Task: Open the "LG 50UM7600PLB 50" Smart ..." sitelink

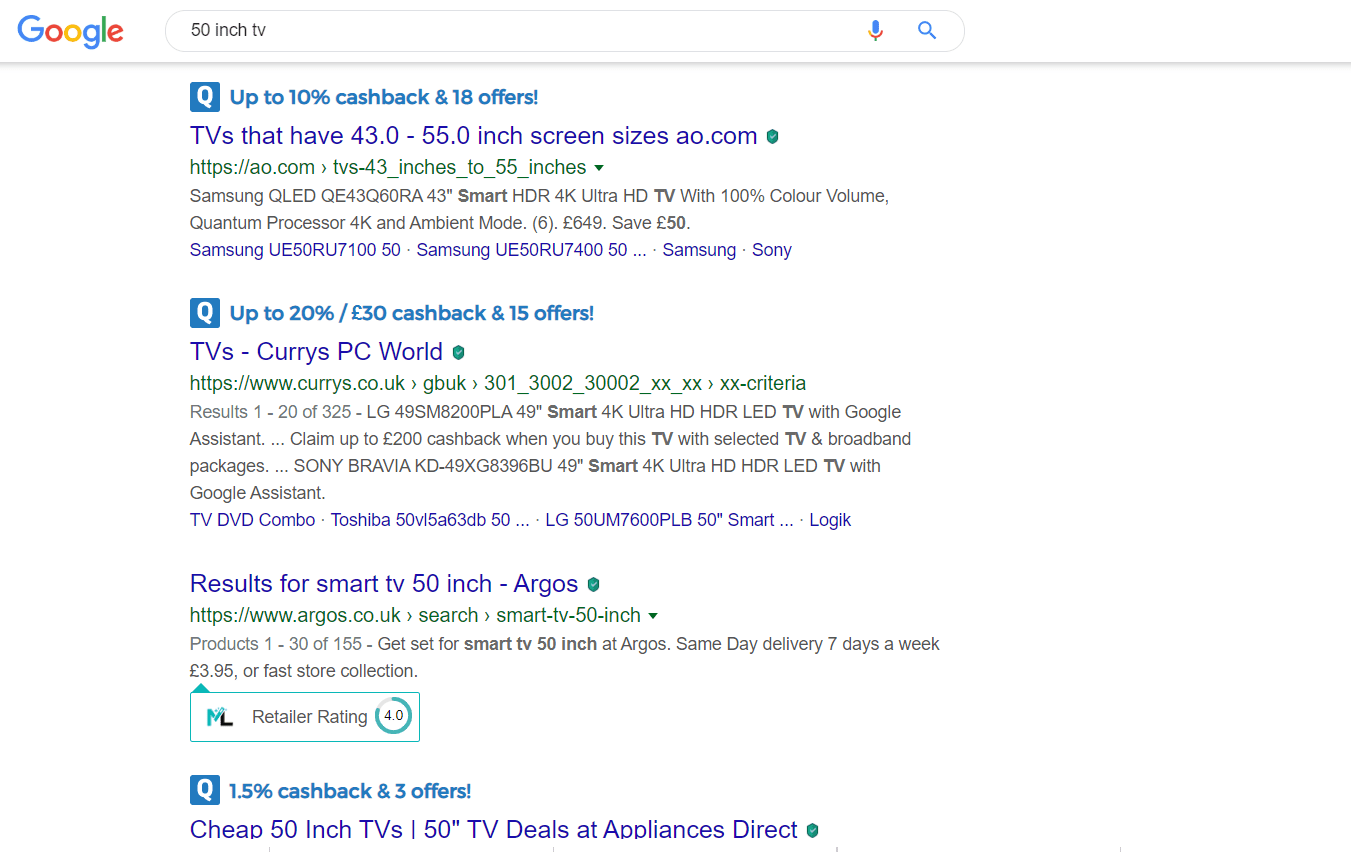Action: coord(669,520)
